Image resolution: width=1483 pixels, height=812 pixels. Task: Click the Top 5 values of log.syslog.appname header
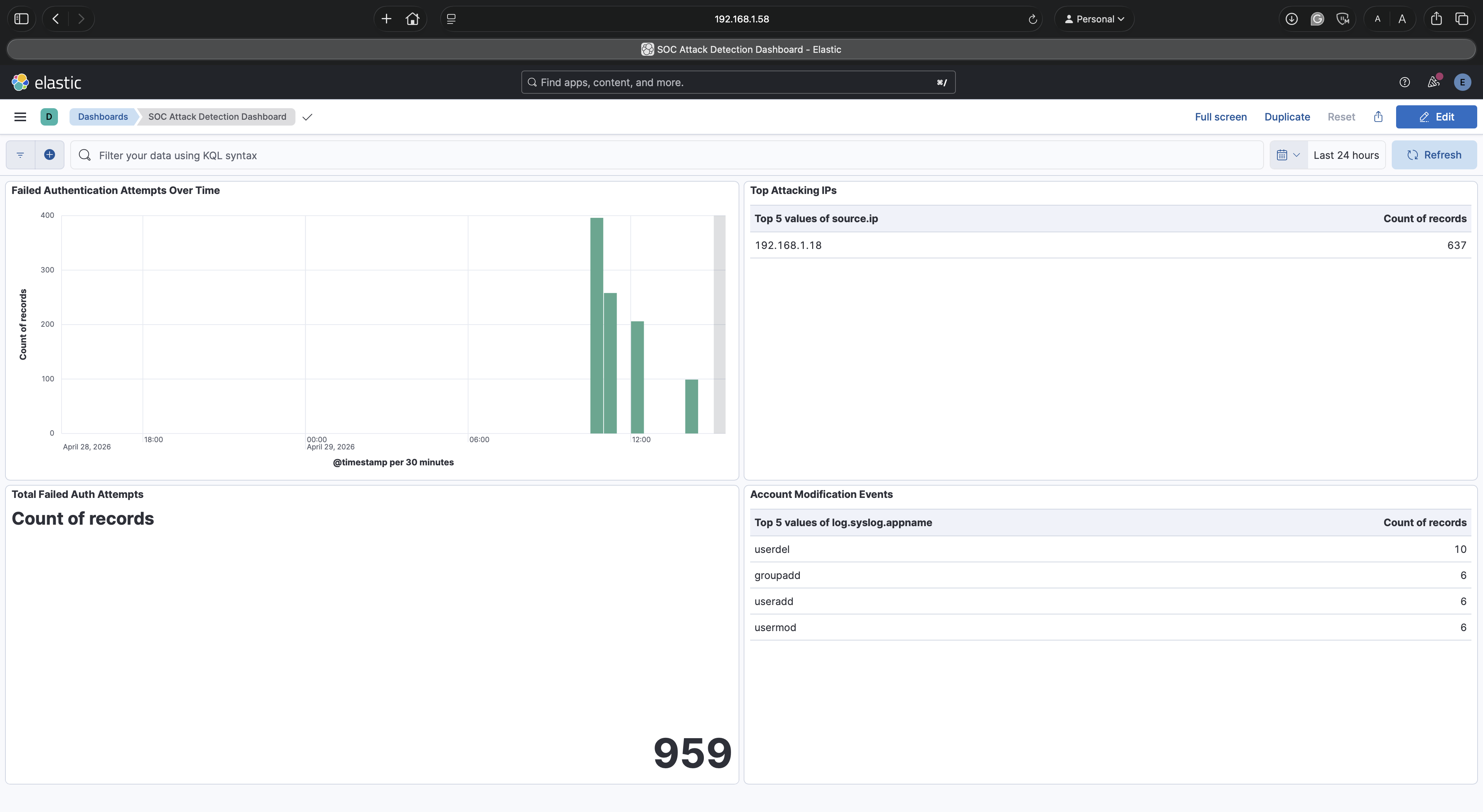pyautogui.click(x=843, y=523)
